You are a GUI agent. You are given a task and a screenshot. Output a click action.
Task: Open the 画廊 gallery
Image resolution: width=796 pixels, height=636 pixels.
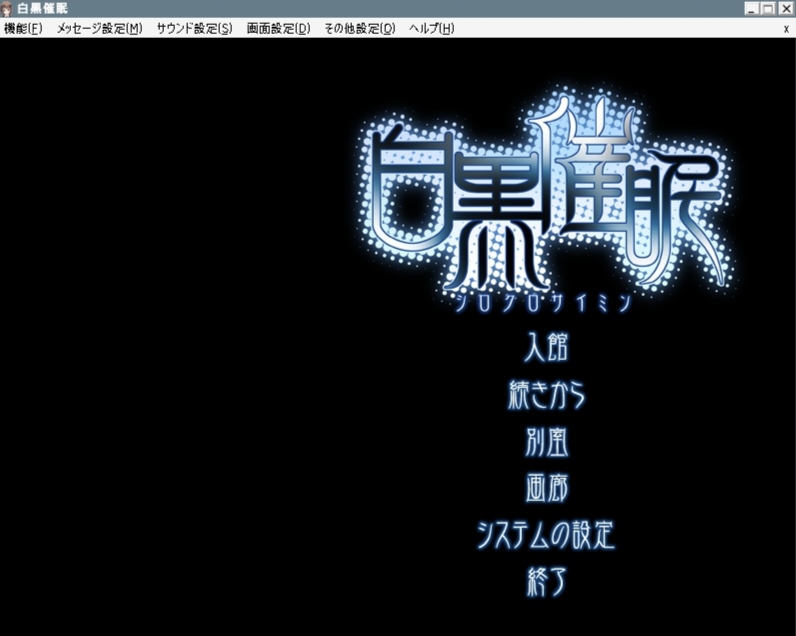point(546,488)
